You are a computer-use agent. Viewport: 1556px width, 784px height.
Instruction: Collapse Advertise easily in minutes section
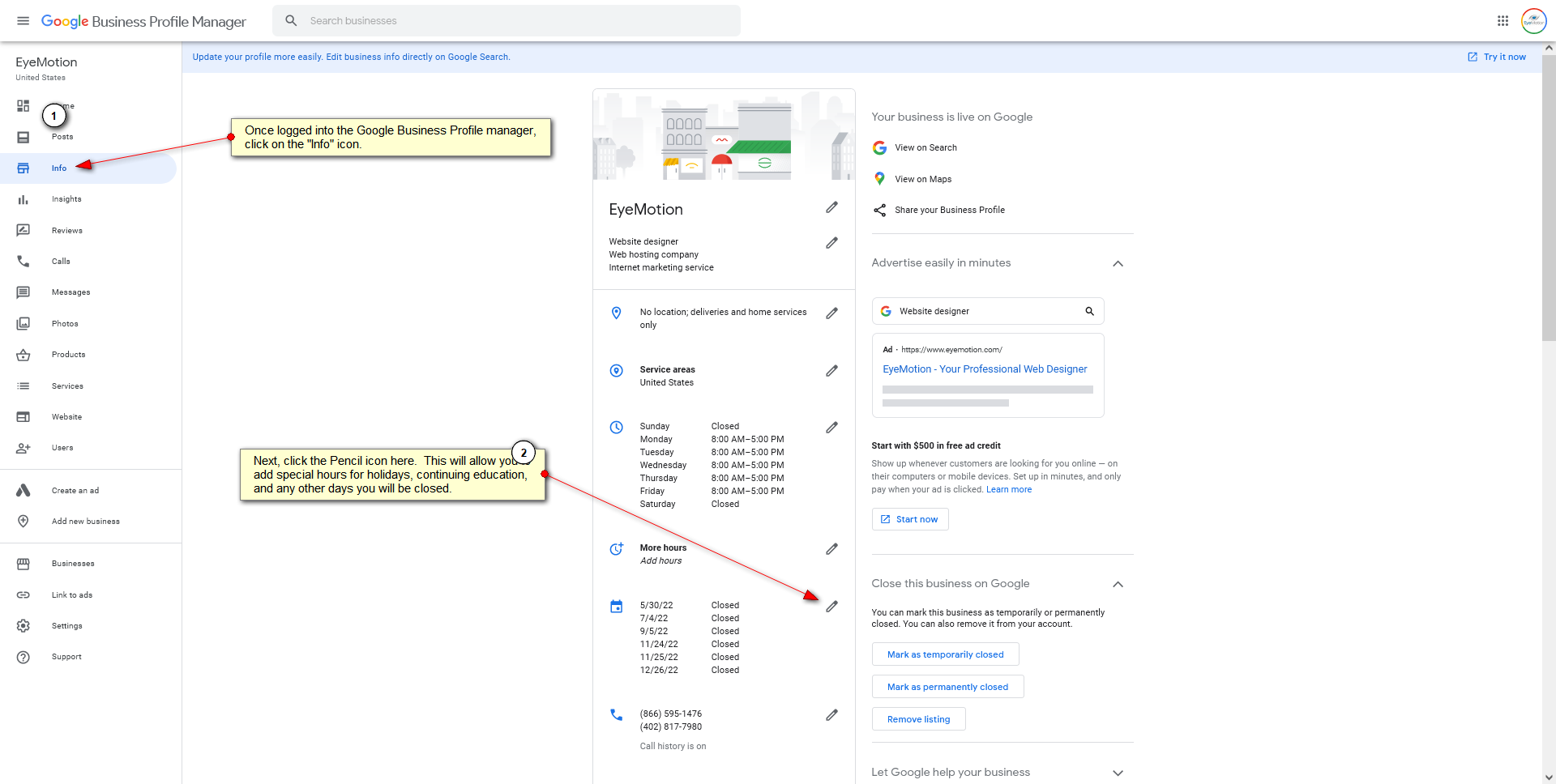click(x=1118, y=264)
